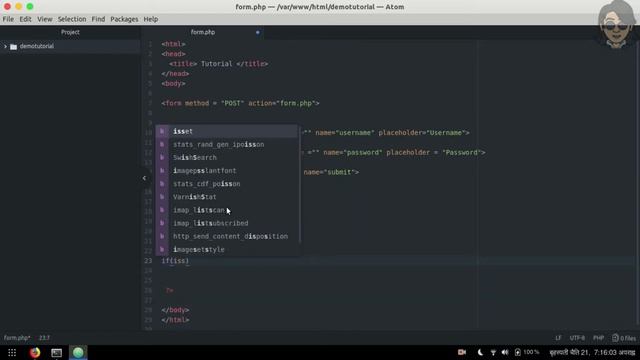Viewport: 640px width, 360px height.
Task: Change the LF line ending setting
Action: click(x=558, y=338)
